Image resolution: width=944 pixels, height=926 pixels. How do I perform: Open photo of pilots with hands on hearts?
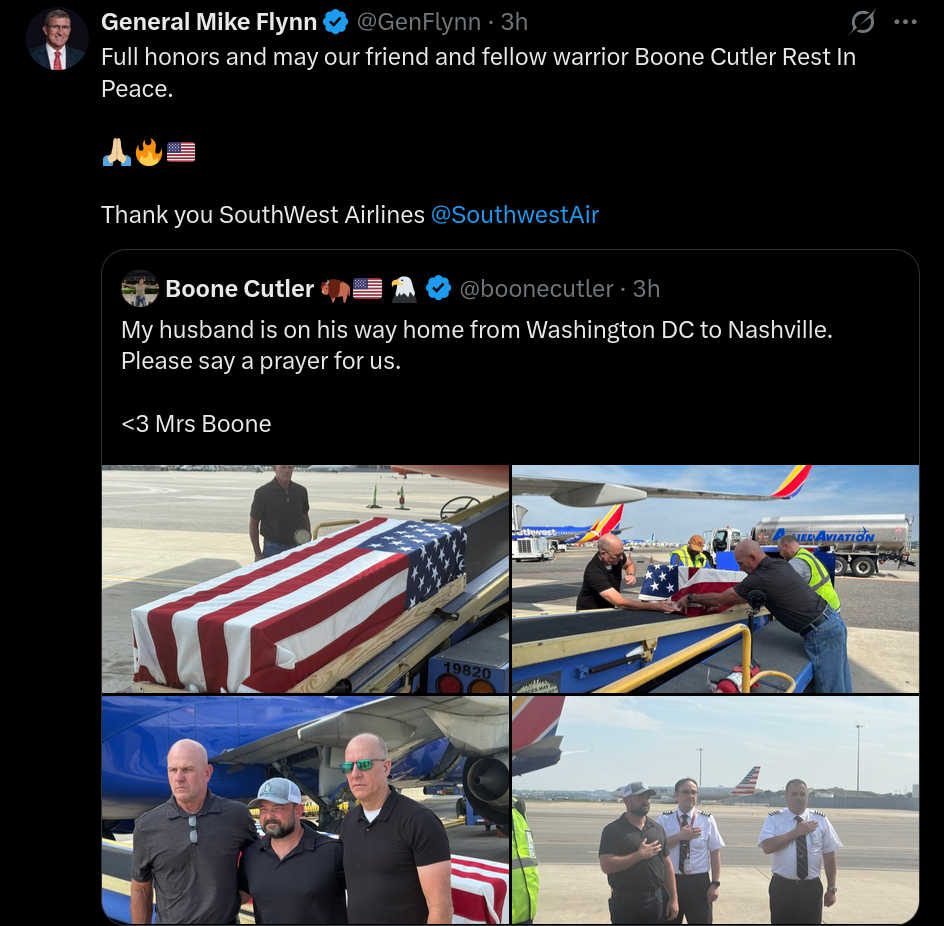coord(715,810)
